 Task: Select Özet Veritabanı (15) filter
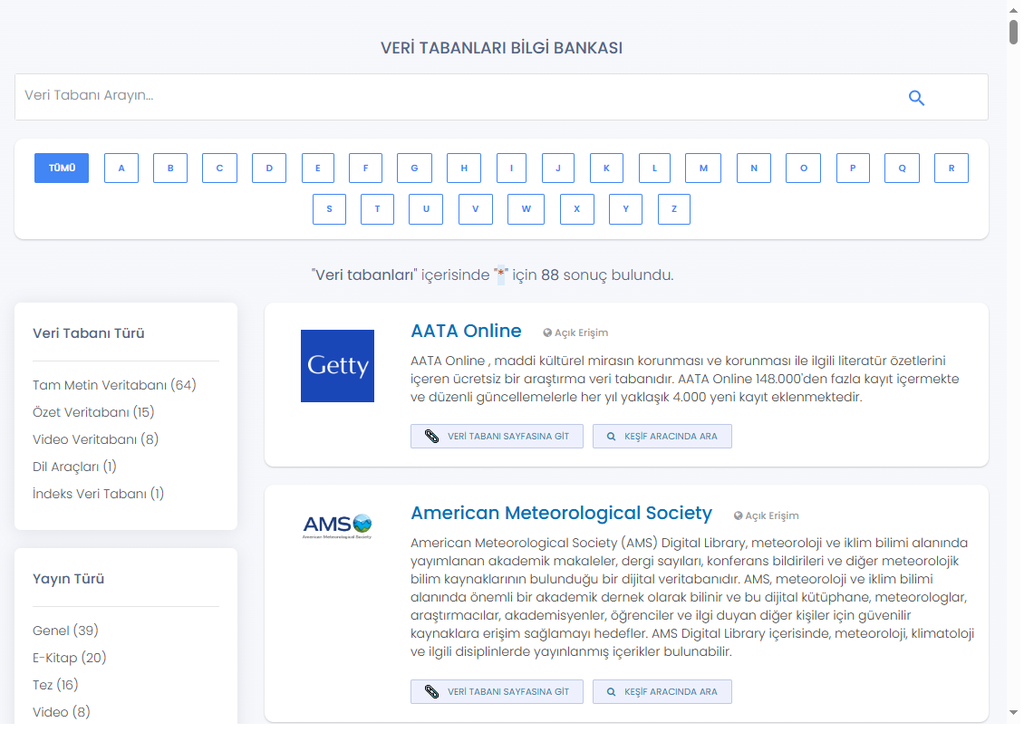[x=93, y=412]
